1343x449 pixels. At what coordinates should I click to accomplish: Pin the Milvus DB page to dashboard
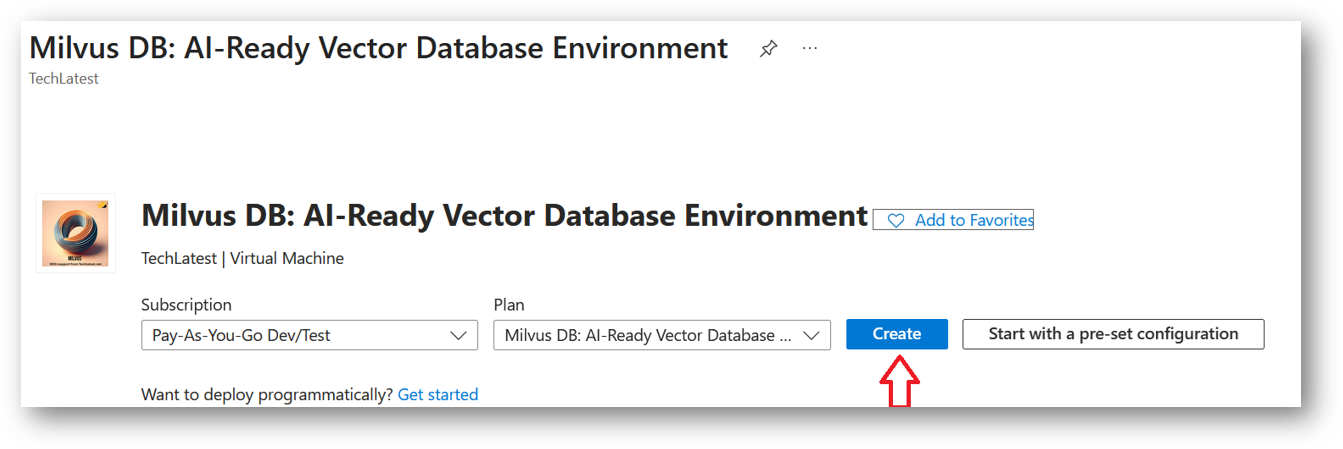click(x=768, y=49)
